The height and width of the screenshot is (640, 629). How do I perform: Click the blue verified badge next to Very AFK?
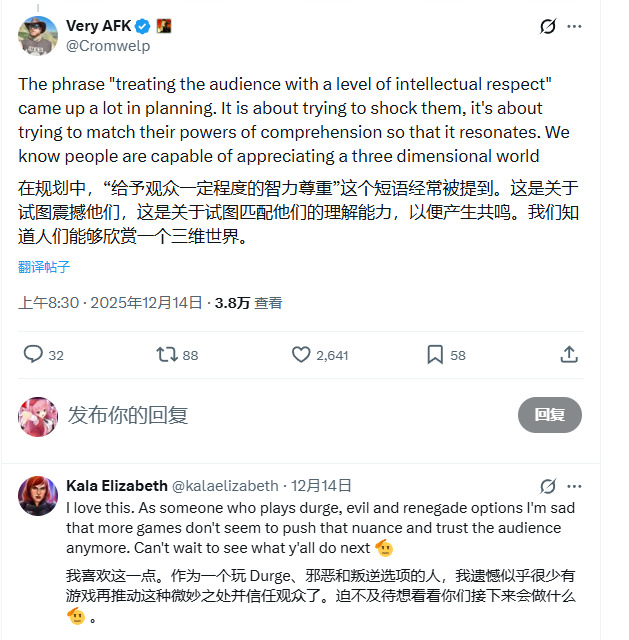point(144,25)
